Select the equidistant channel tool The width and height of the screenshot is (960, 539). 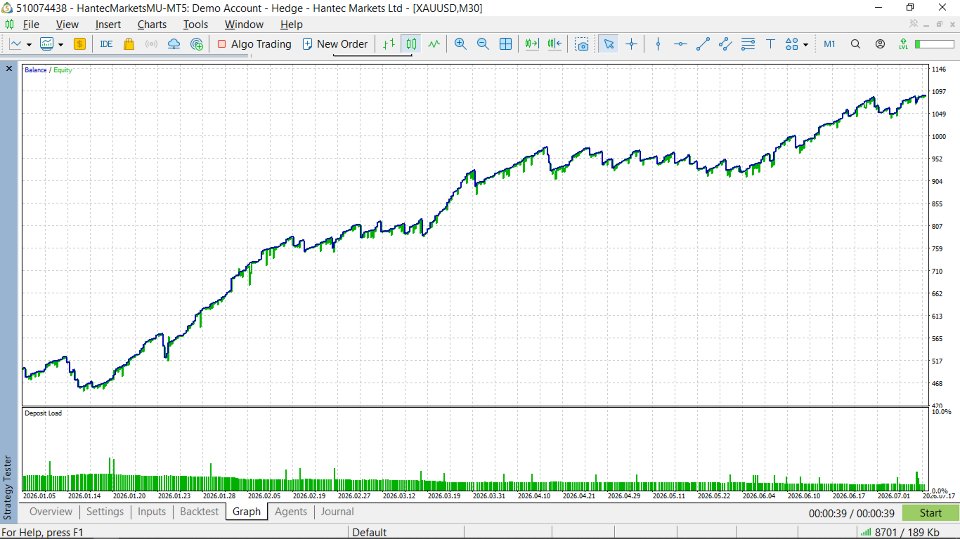726,44
